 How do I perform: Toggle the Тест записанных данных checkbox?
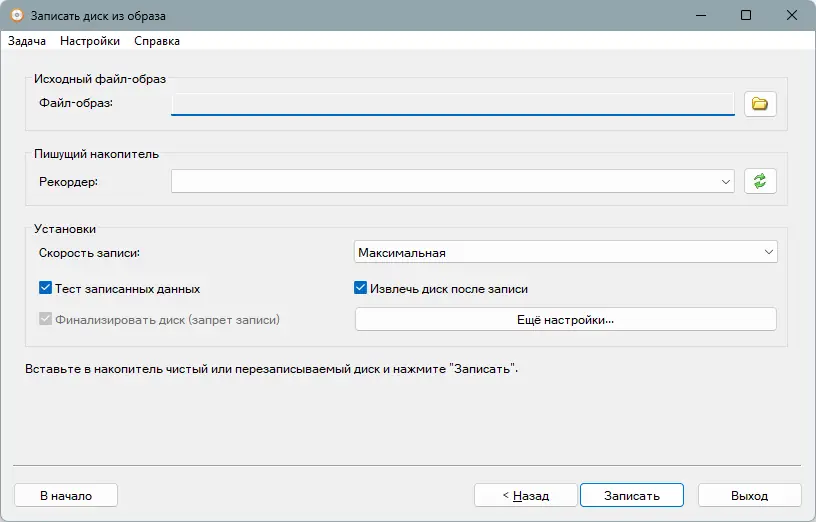(x=45, y=289)
